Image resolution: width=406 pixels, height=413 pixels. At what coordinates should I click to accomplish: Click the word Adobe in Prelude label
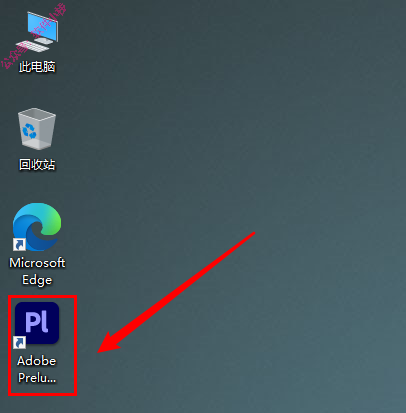pyautogui.click(x=37, y=361)
